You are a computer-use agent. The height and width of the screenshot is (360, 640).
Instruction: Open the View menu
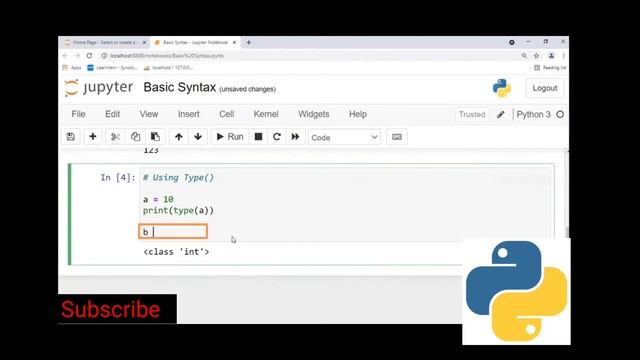tap(149, 114)
